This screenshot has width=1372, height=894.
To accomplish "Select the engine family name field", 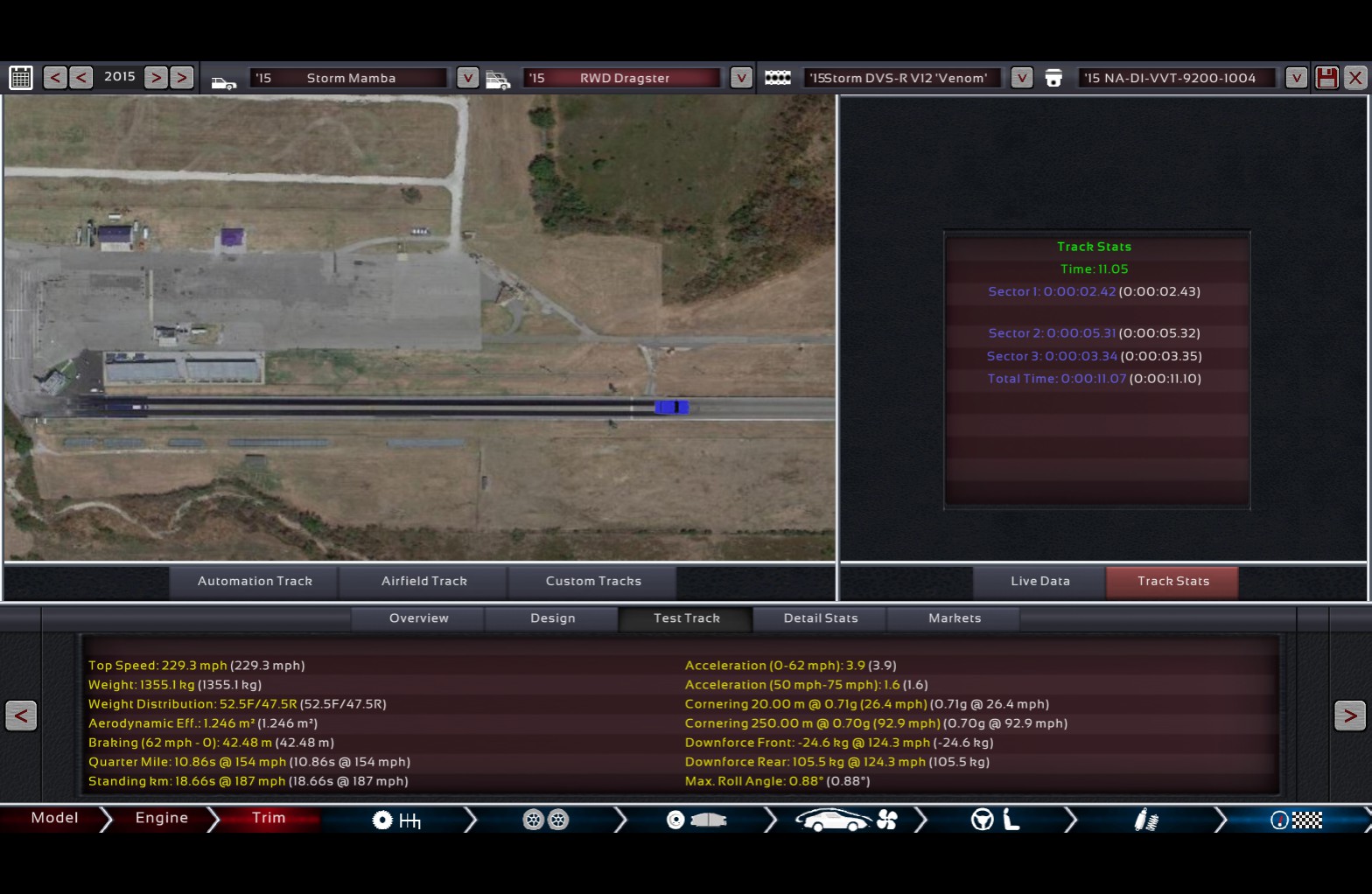I will coord(903,78).
